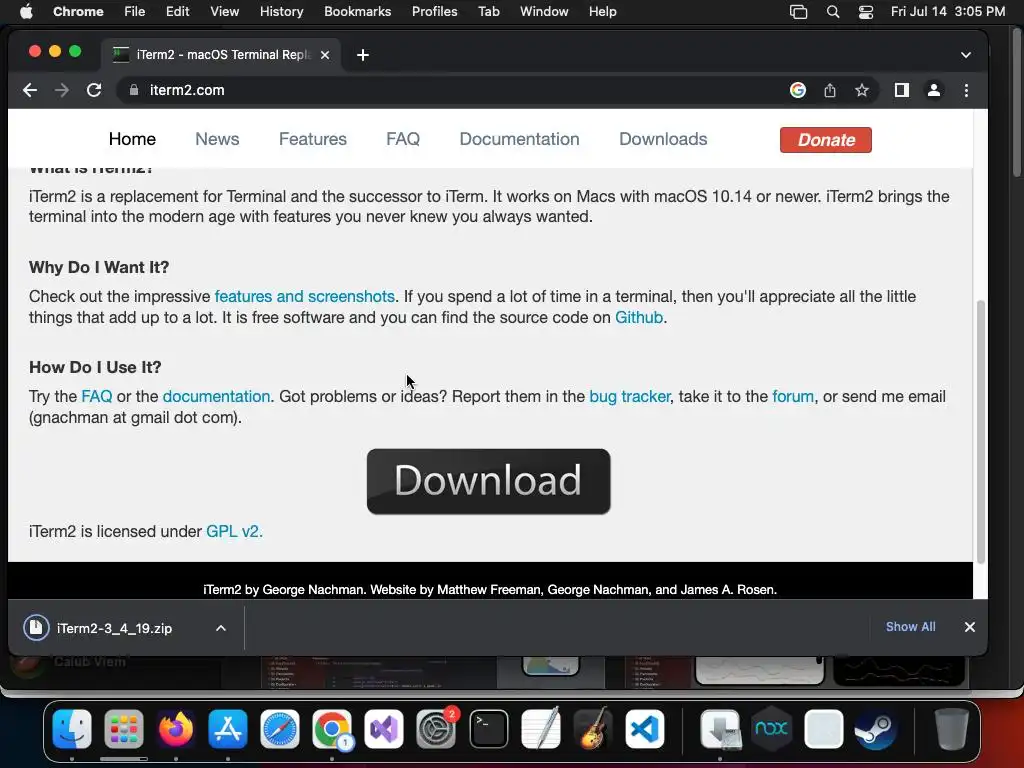Open the Downloads nav link
Image resolution: width=1024 pixels, height=768 pixels.
coord(664,139)
